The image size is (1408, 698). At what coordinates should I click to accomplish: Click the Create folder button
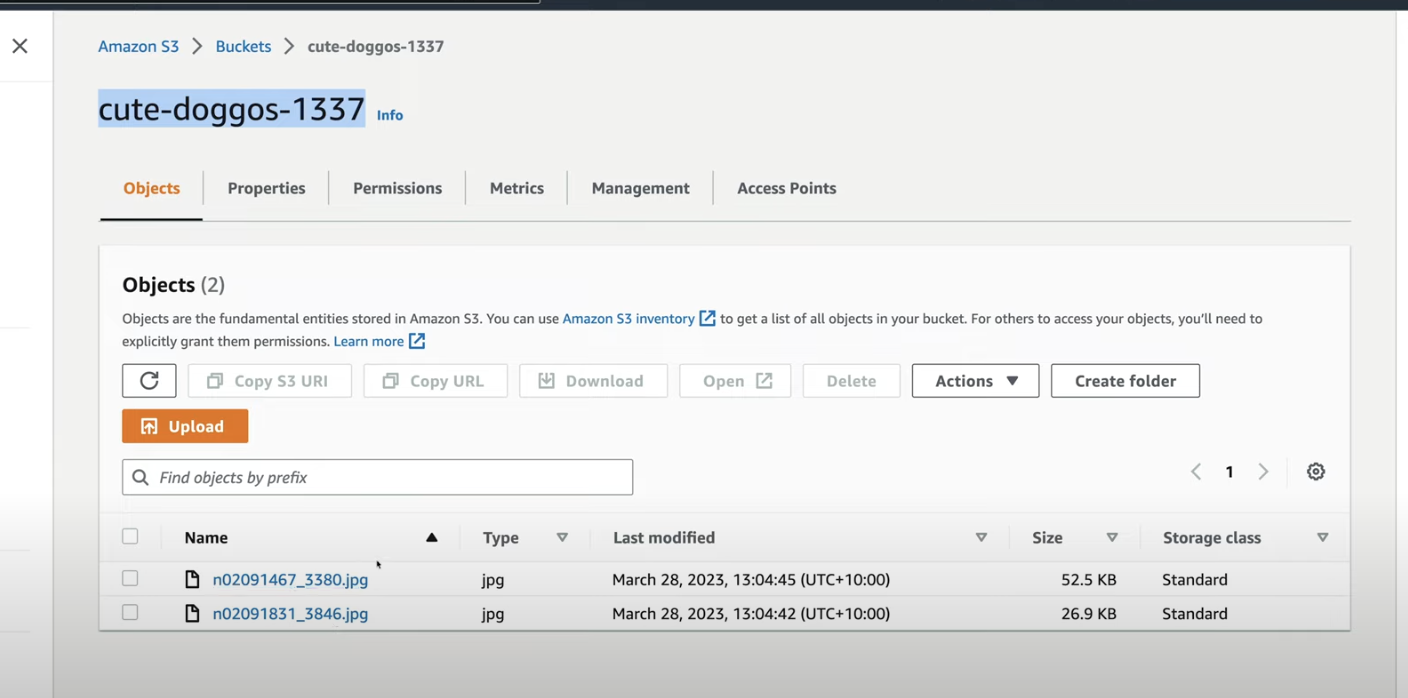click(x=1125, y=381)
